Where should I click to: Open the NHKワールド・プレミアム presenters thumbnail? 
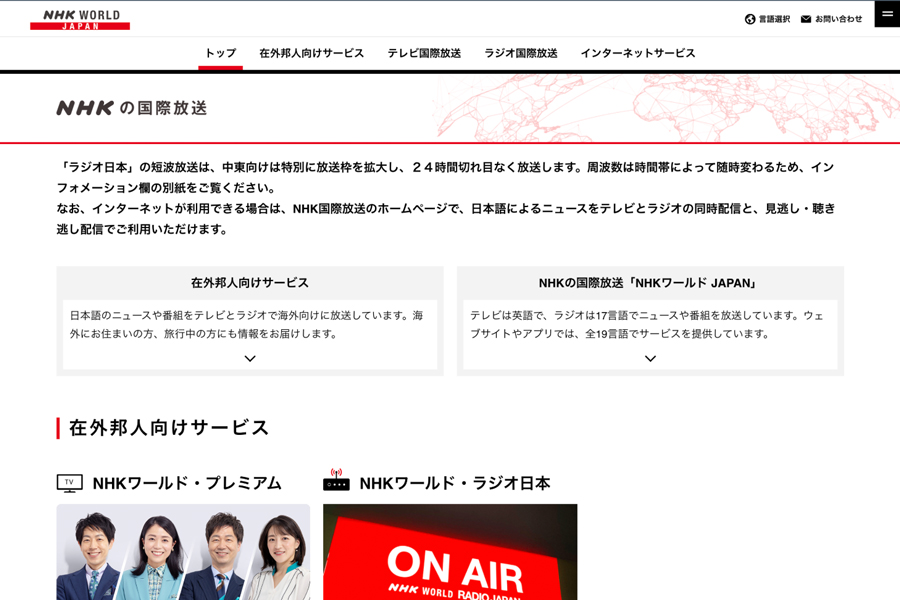coord(183,552)
